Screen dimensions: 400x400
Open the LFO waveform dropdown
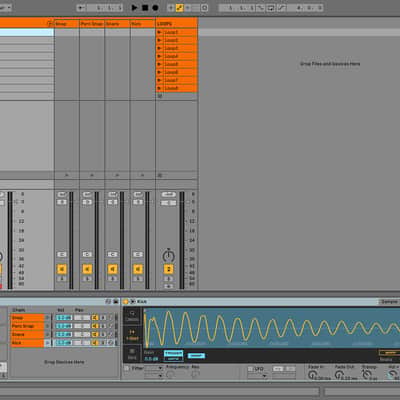point(258,376)
